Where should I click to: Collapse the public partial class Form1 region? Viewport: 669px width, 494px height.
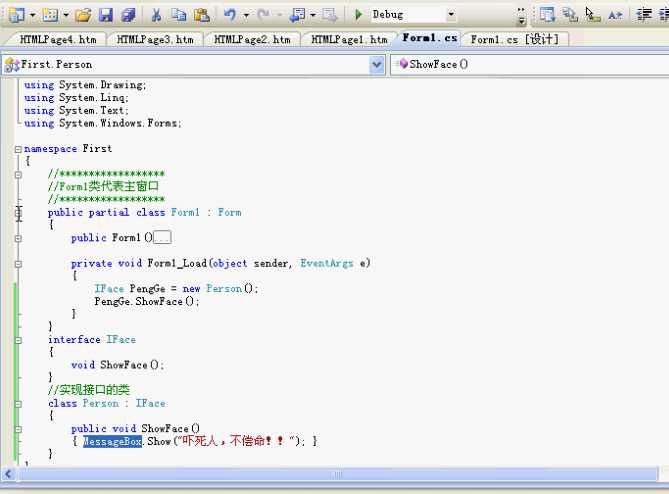tap(18, 213)
